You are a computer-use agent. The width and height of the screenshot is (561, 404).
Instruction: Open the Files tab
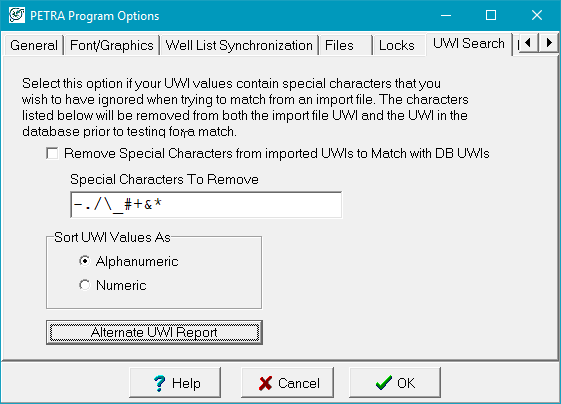click(346, 45)
